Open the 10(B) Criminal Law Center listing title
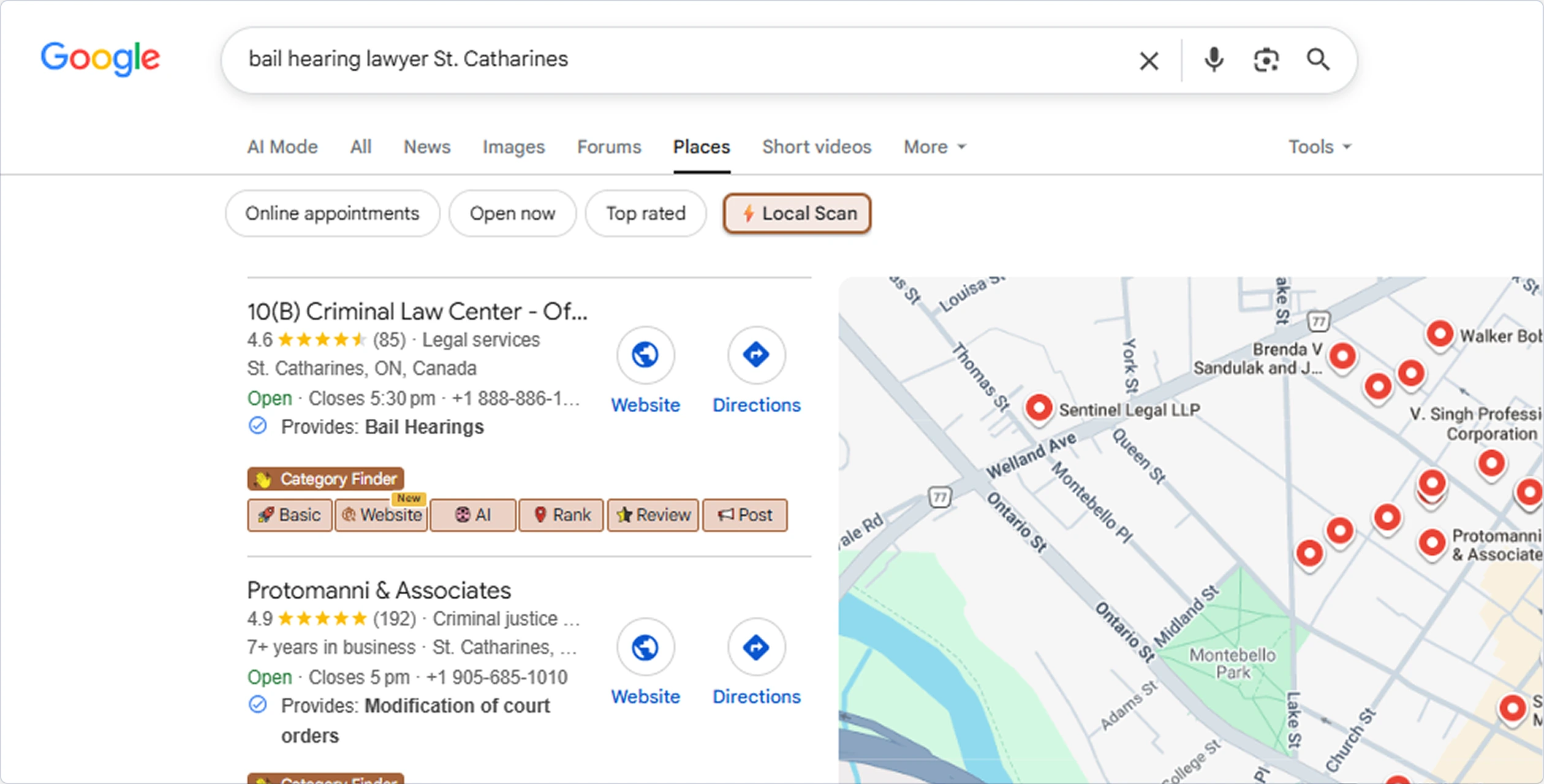 pyautogui.click(x=417, y=311)
